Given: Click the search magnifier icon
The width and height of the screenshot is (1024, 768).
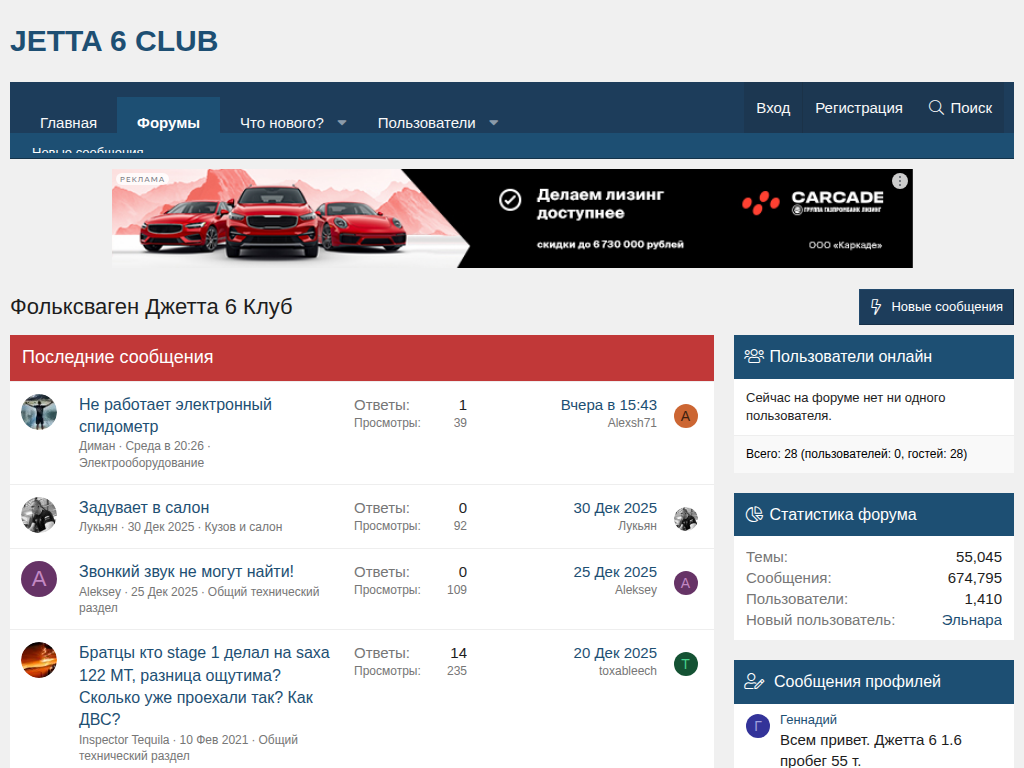Looking at the screenshot, I should tap(936, 108).
